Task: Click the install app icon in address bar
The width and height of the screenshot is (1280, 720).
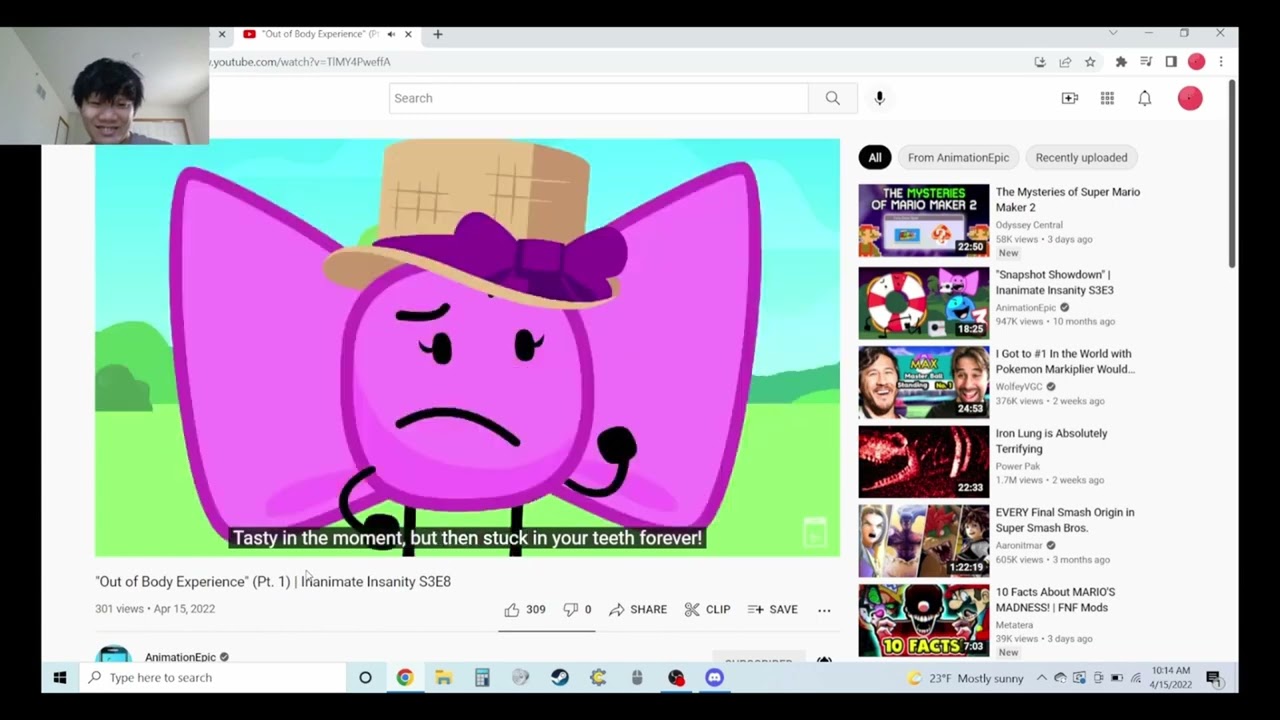Action: point(1040,62)
